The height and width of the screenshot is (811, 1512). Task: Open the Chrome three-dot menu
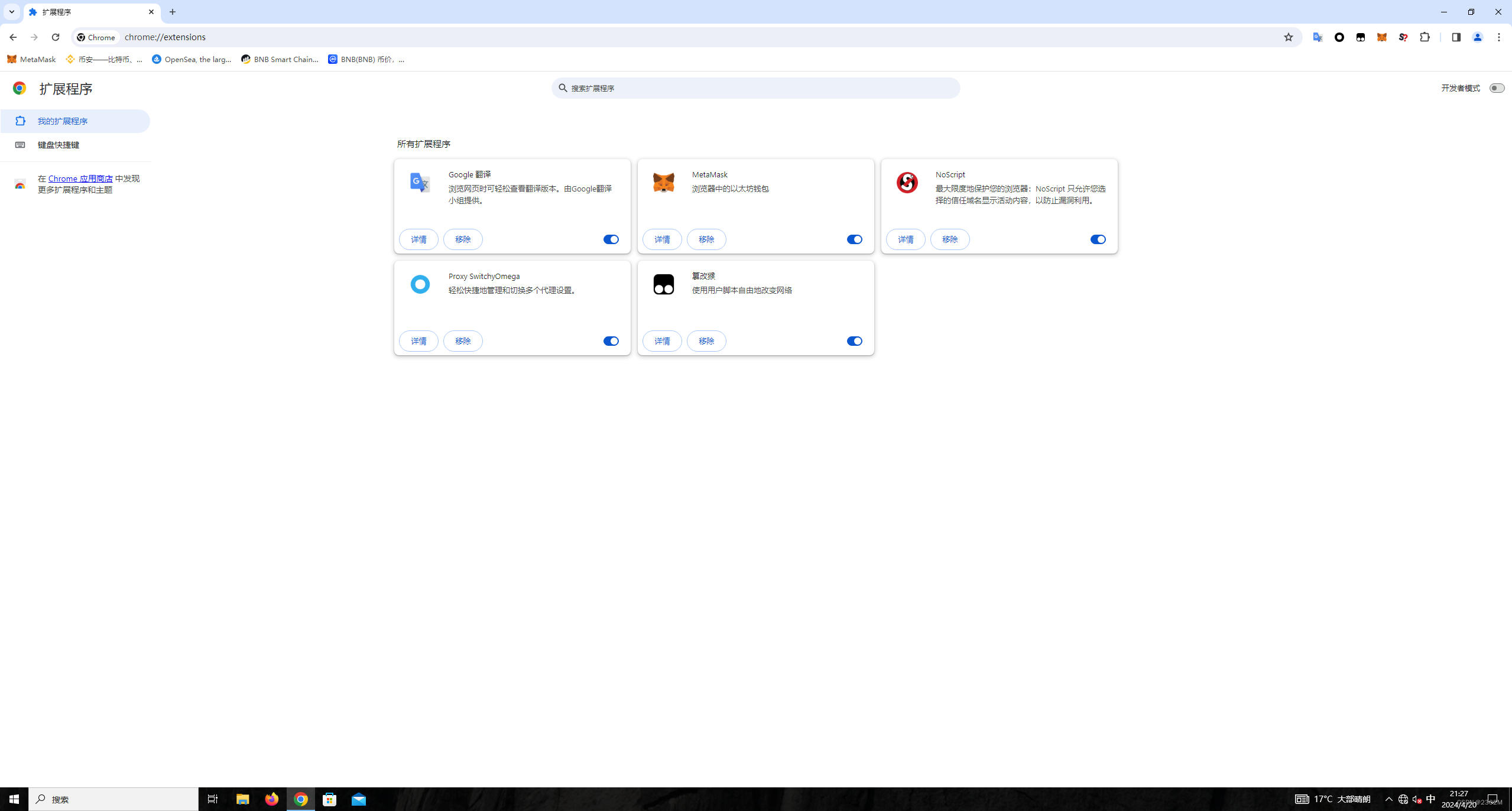1499,37
